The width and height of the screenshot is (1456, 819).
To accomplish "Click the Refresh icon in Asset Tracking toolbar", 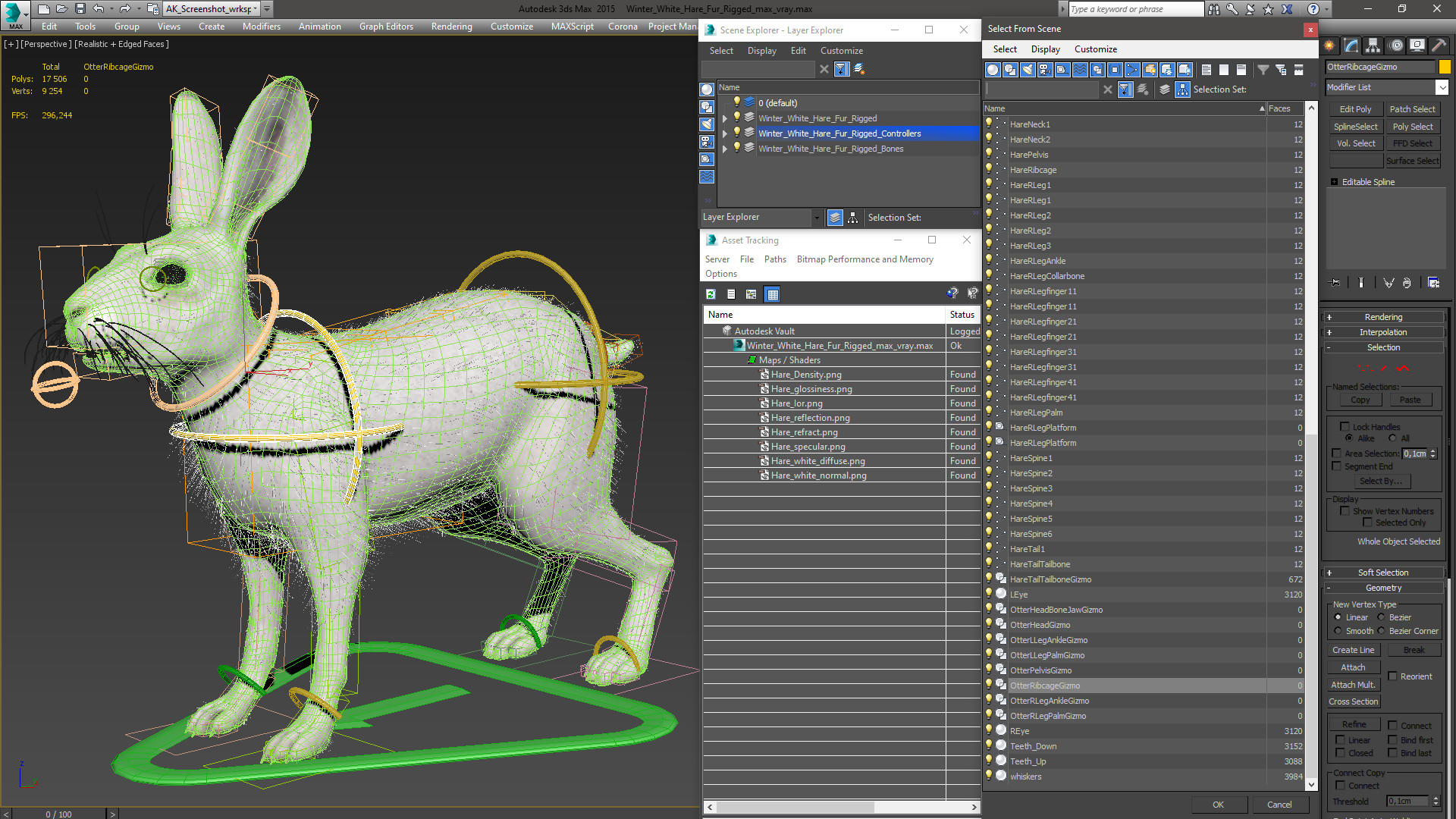I will pyautogui.click(x=711, y=294).
